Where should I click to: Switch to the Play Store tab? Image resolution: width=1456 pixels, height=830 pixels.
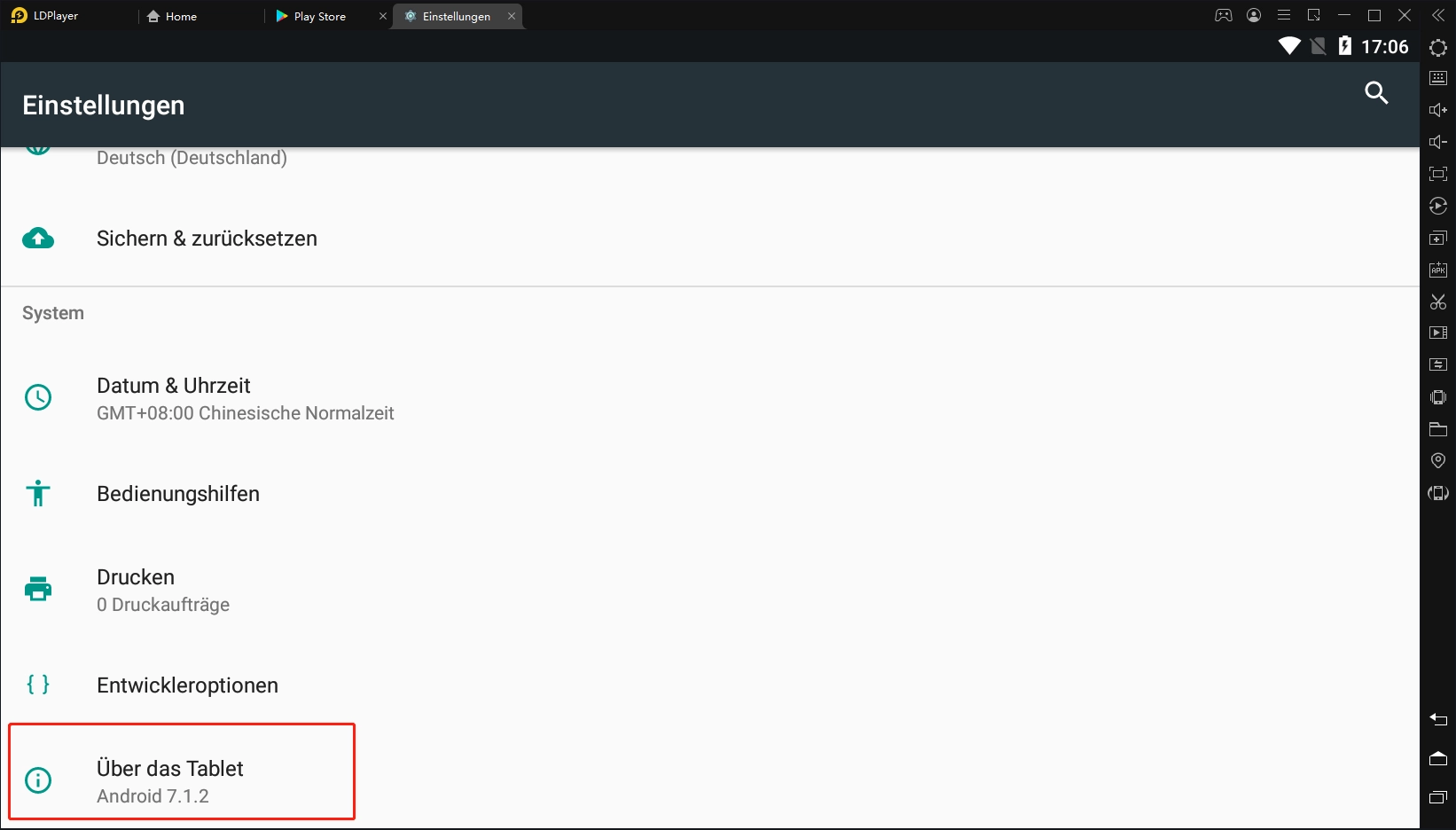pyautogui.click(x=312, y=16)
